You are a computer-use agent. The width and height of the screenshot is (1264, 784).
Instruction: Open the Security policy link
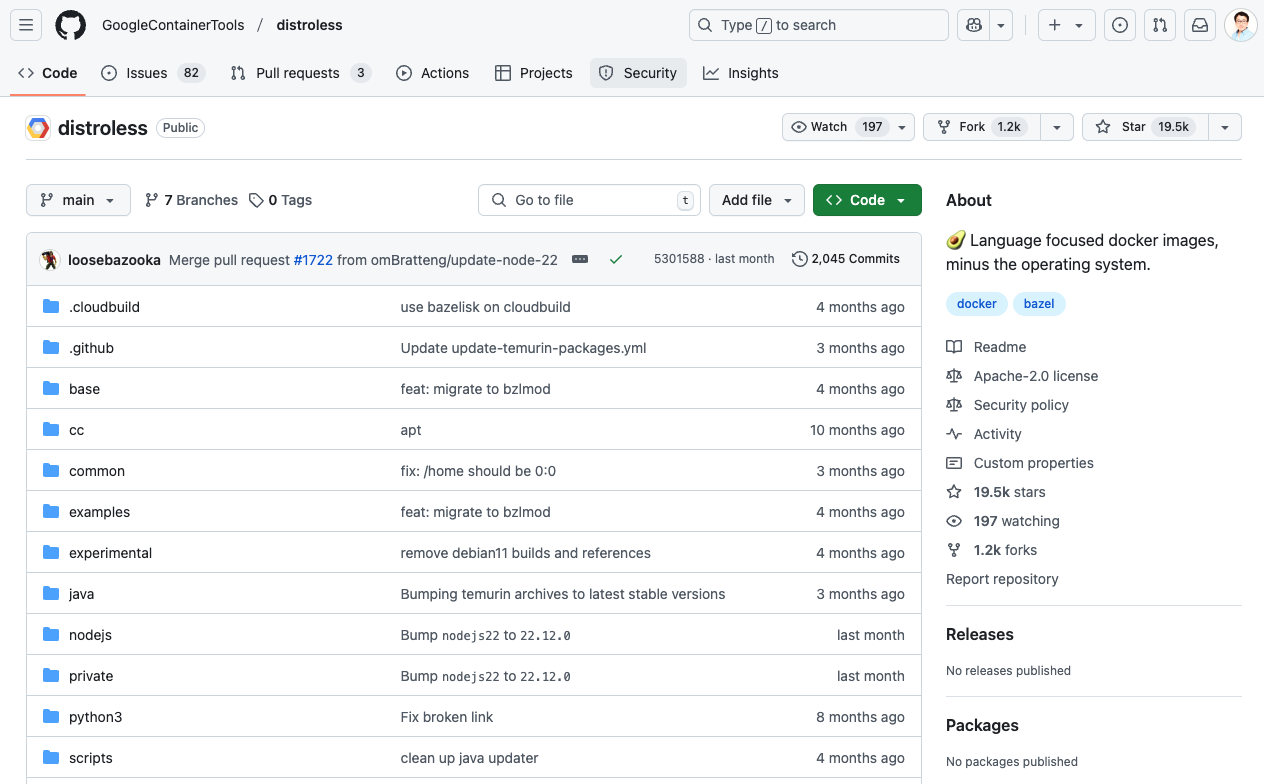(x=1007, y=405)
